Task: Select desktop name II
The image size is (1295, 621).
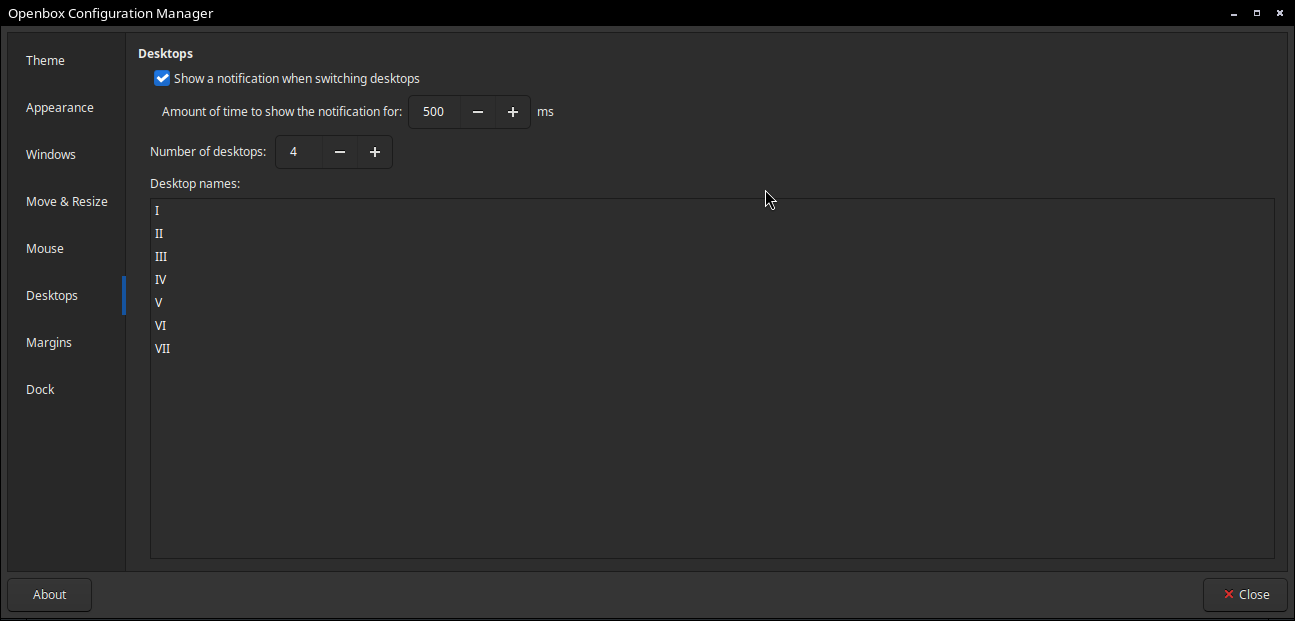Action: [712, 234]
